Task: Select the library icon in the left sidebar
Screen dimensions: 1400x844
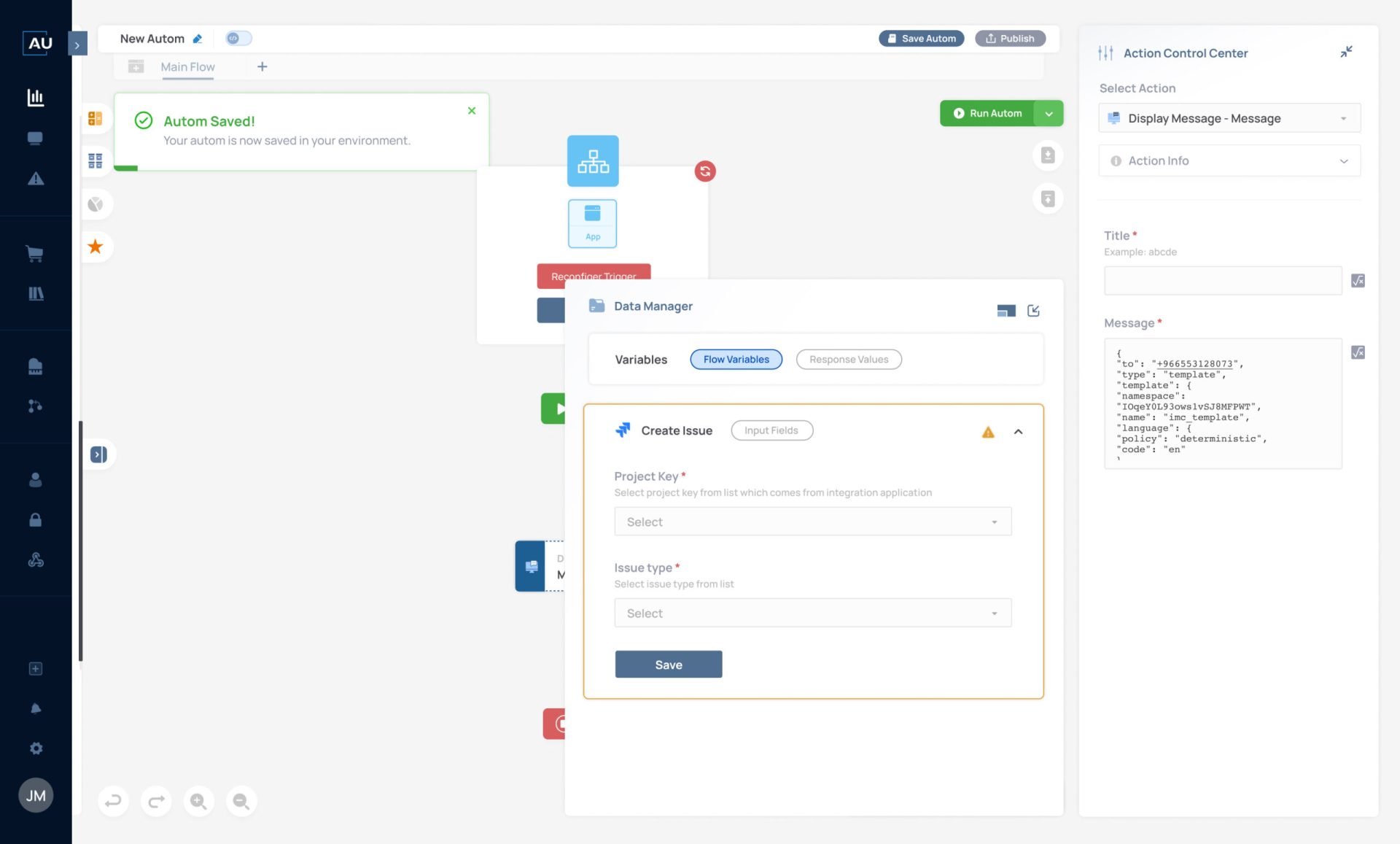Action: click(x=35, y=293)
